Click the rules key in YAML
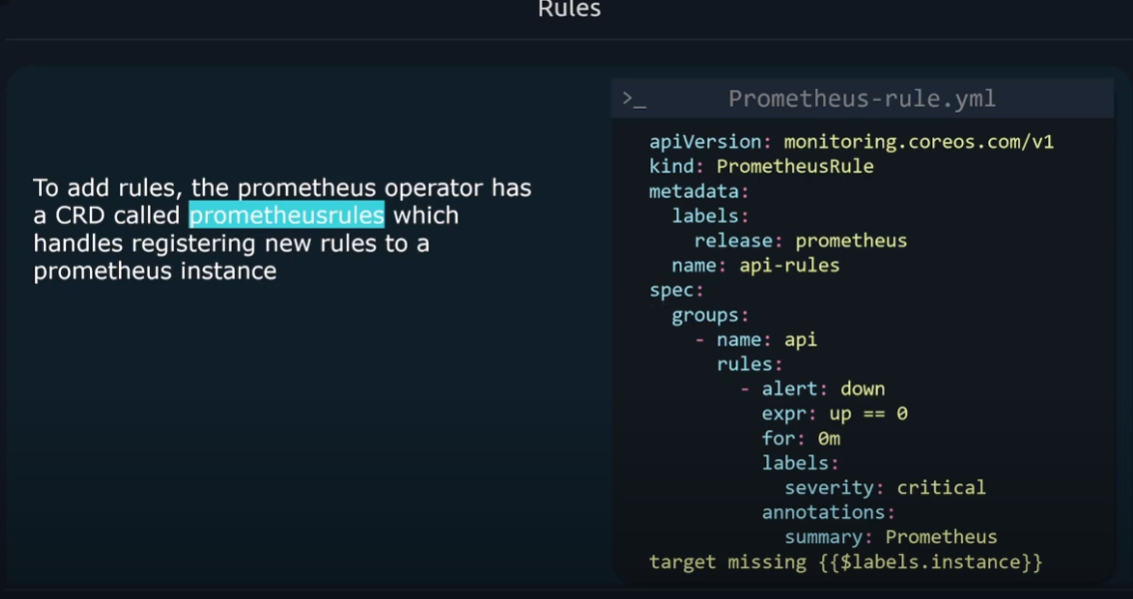 point(746,364)
